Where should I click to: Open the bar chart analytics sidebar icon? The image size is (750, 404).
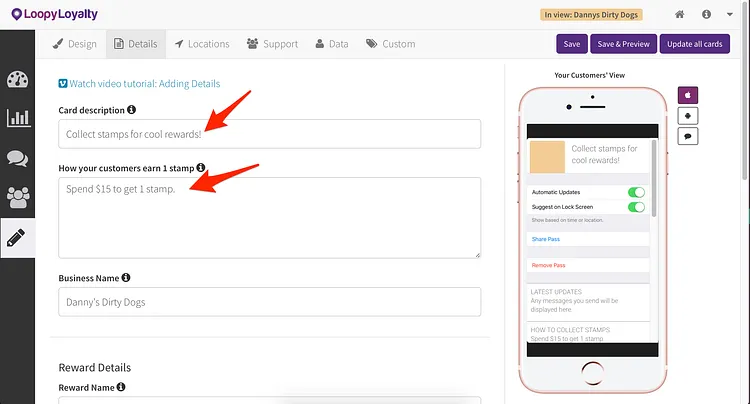coord(19,118)
